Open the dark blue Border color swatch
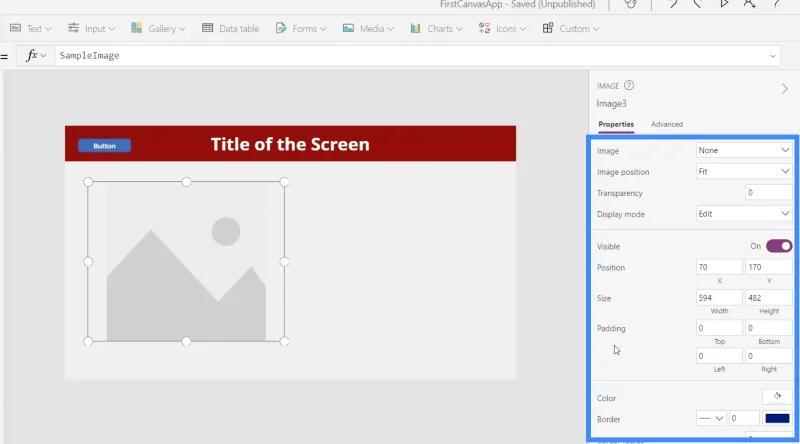 [777, 418]
